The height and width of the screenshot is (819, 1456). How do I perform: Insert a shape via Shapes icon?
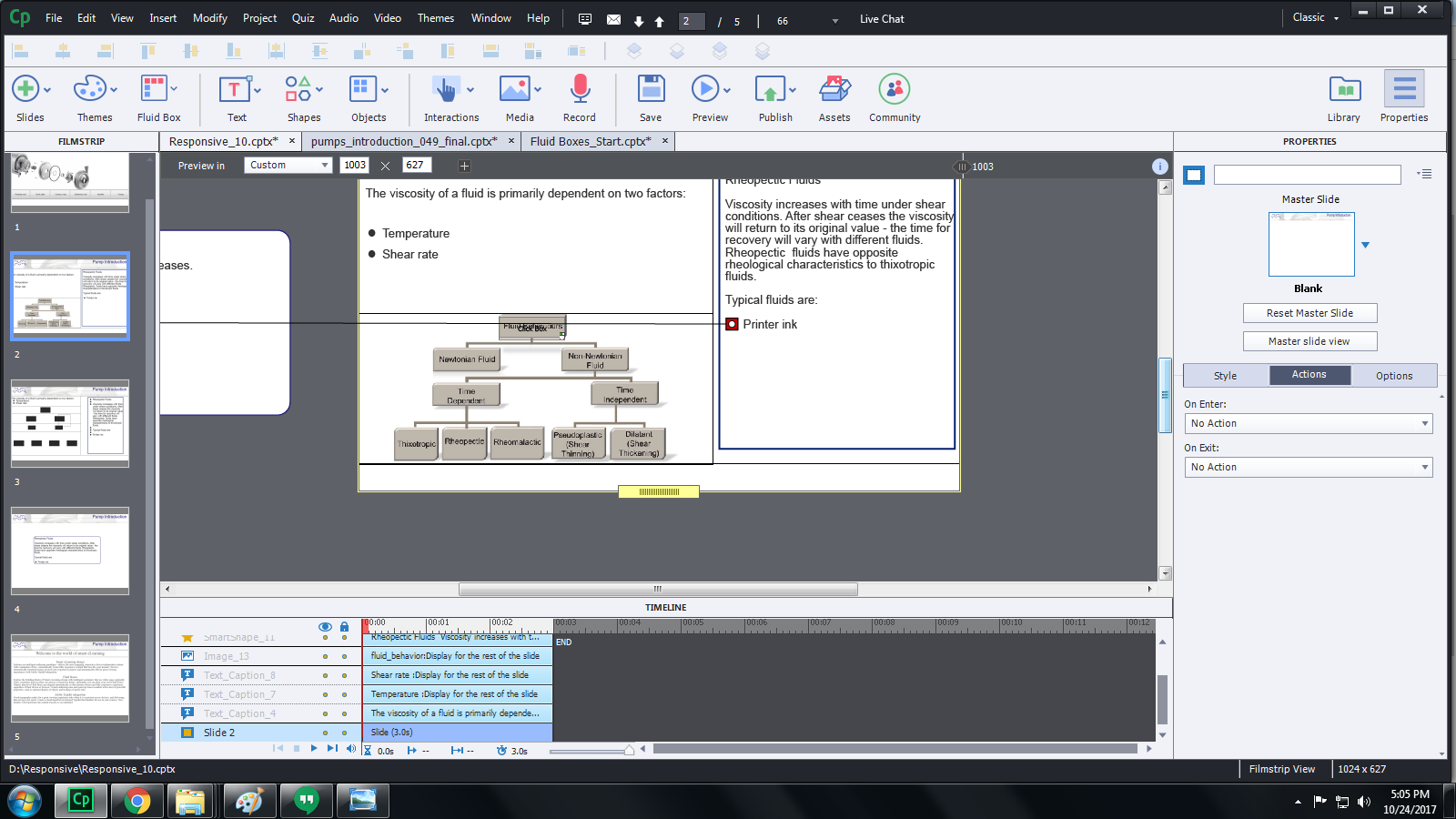coord(298,90)
